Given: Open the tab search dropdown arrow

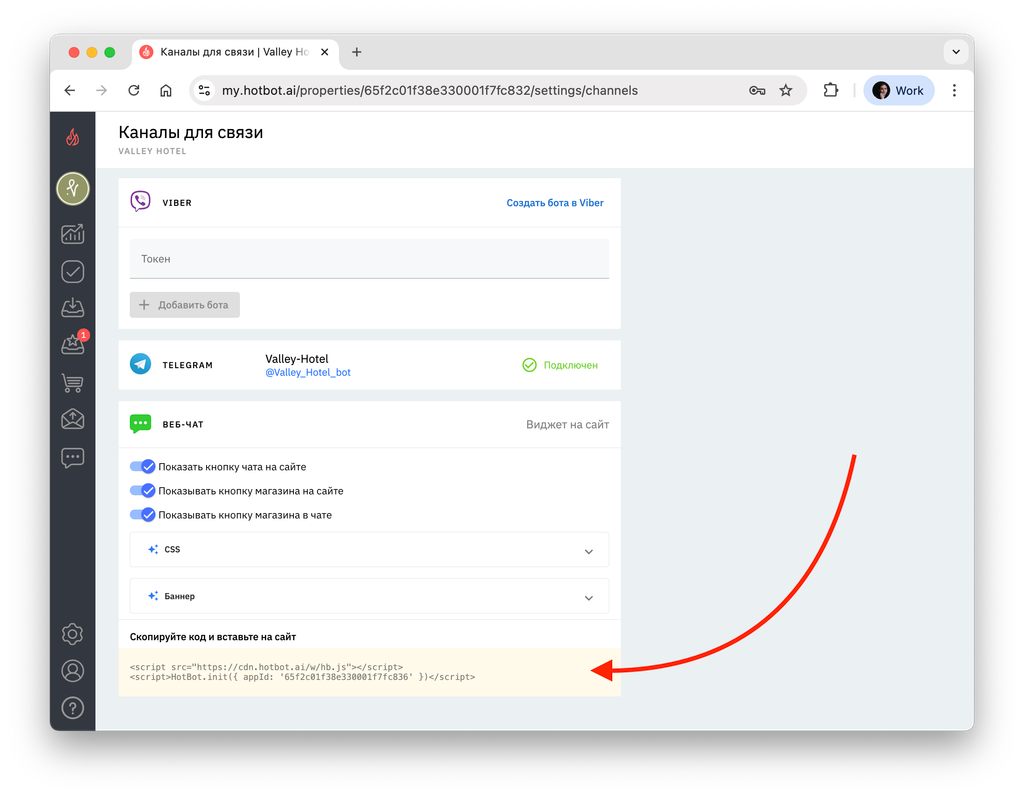Looking at the screenshot, I should [x=956, y=52].
